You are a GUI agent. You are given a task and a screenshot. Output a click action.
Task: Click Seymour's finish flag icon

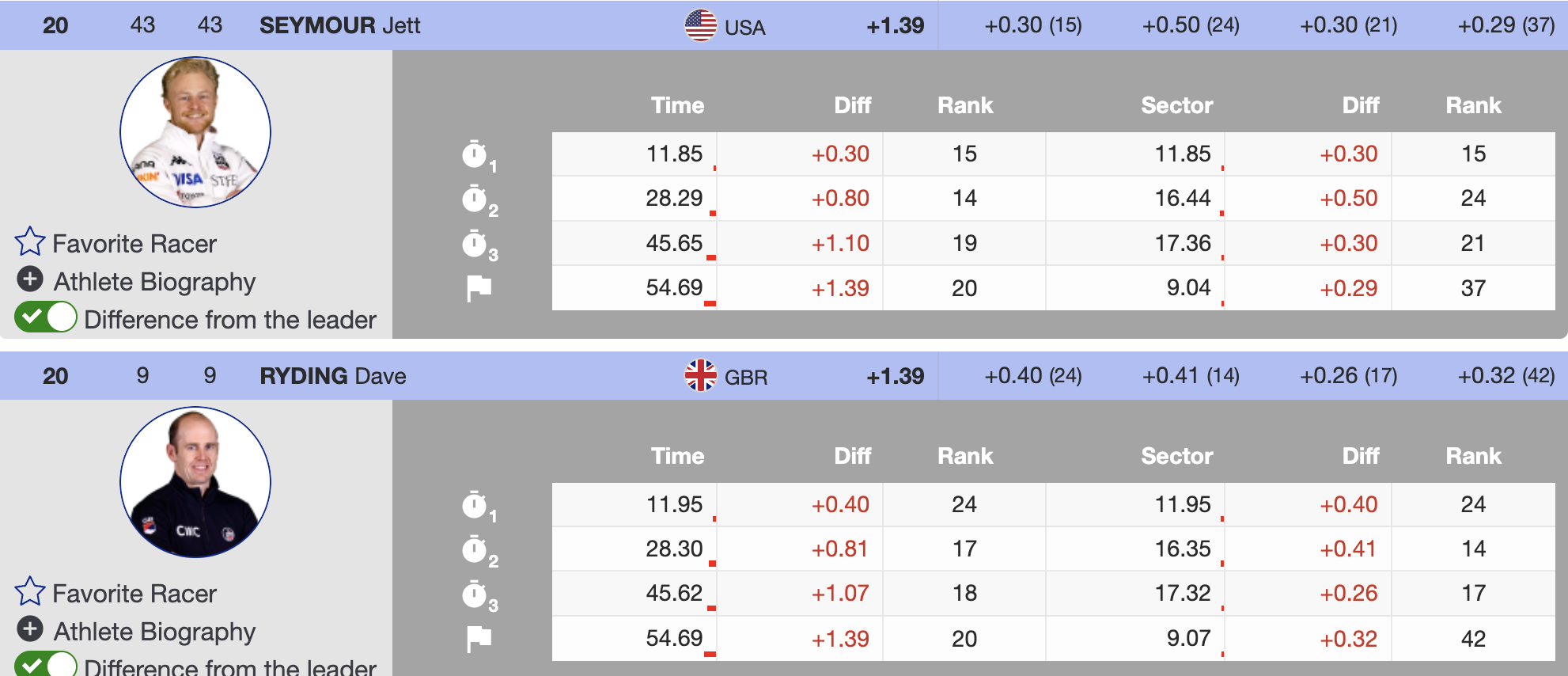tap(479, 288)
